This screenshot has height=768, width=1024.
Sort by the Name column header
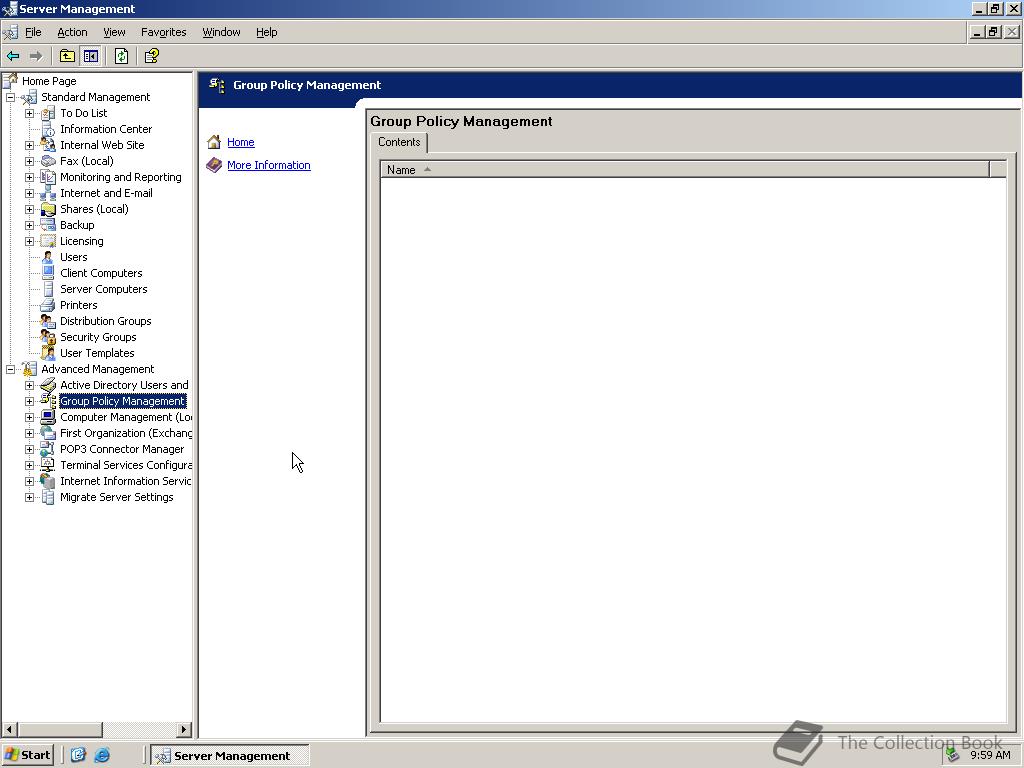pyautogui.click(x=684, y=170)
